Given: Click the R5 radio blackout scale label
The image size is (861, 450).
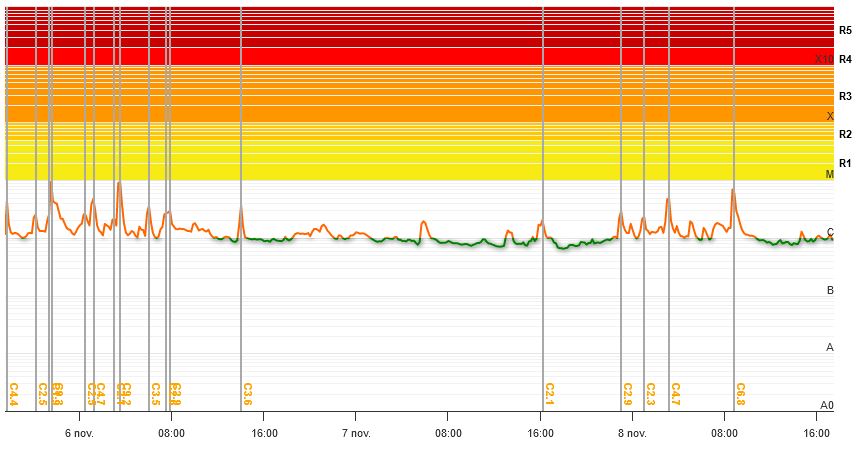Looking at the screenshot, I should (x=845, y=31).
